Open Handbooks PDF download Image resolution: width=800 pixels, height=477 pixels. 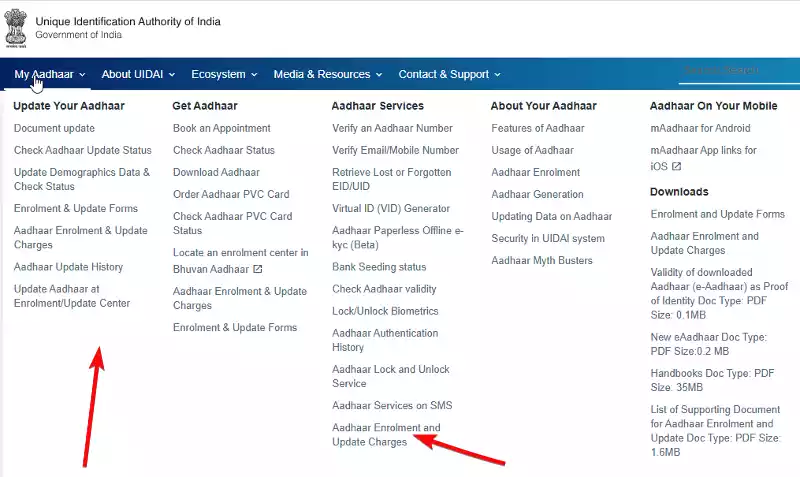(x=712, y=380)
